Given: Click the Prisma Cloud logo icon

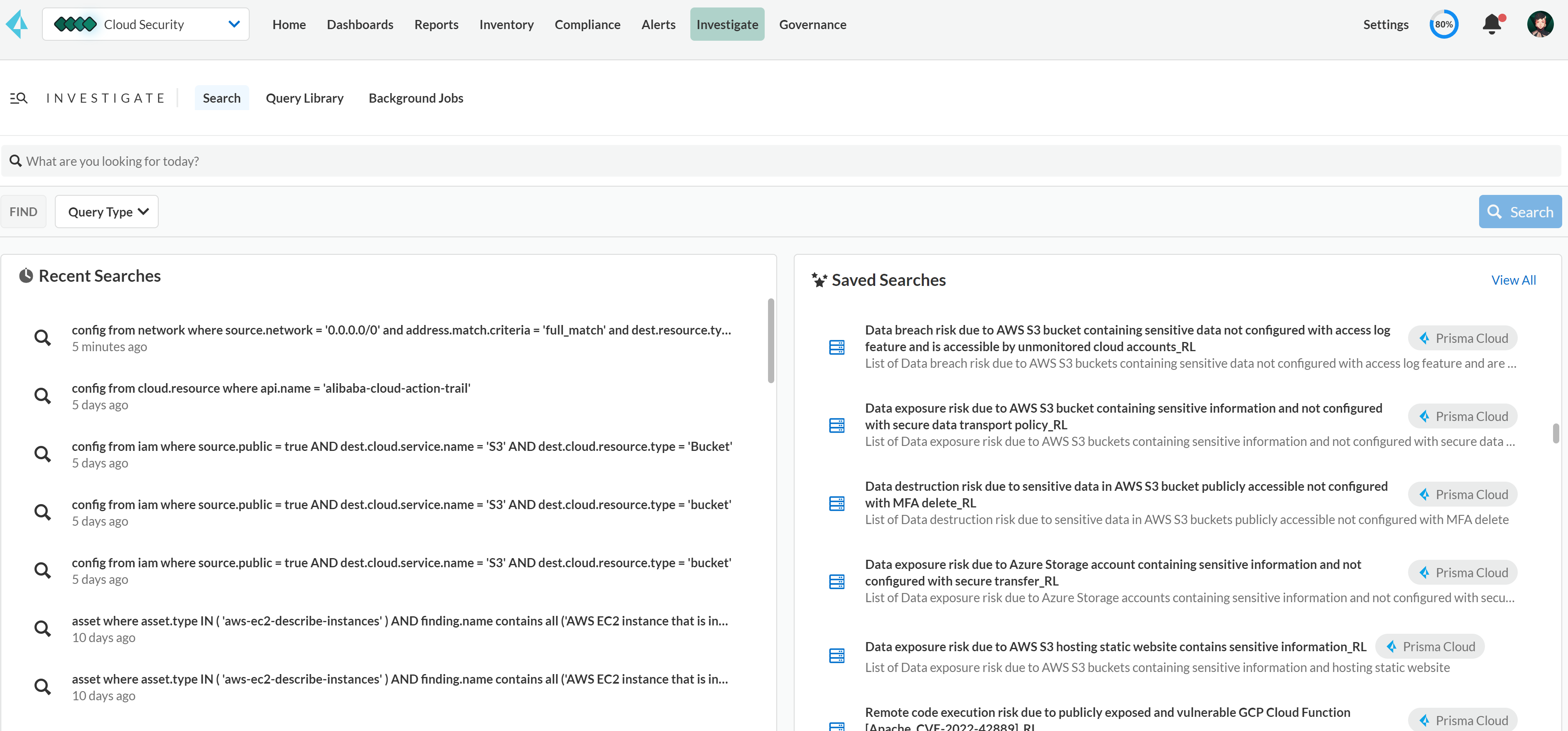Looking at the screenshot, I should click(x=17, y=24).
